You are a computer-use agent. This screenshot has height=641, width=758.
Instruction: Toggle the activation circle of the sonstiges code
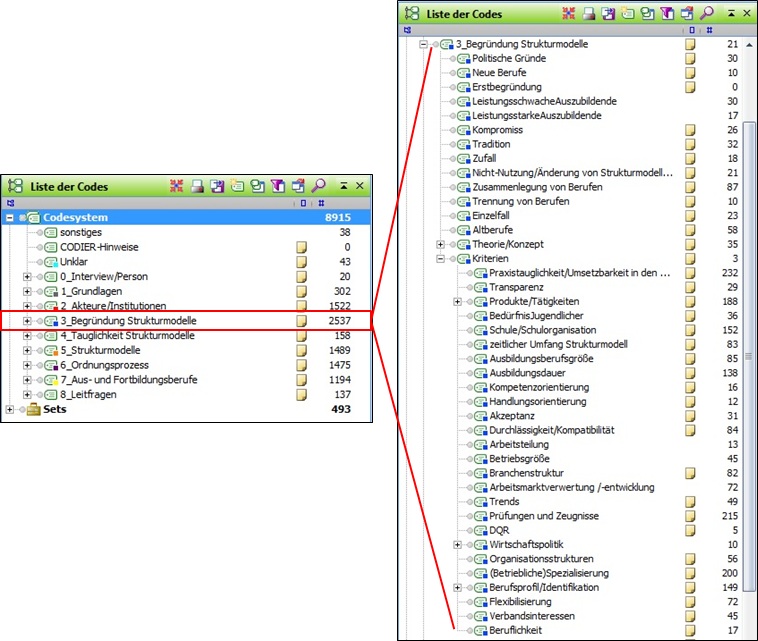40,232
